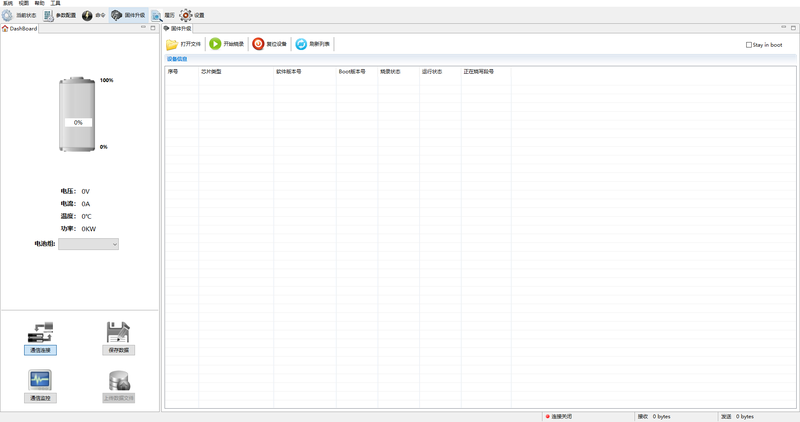Open the 系统 system menu
The width and height of the screenshot is (800, 422).
(x=8, y=4)
